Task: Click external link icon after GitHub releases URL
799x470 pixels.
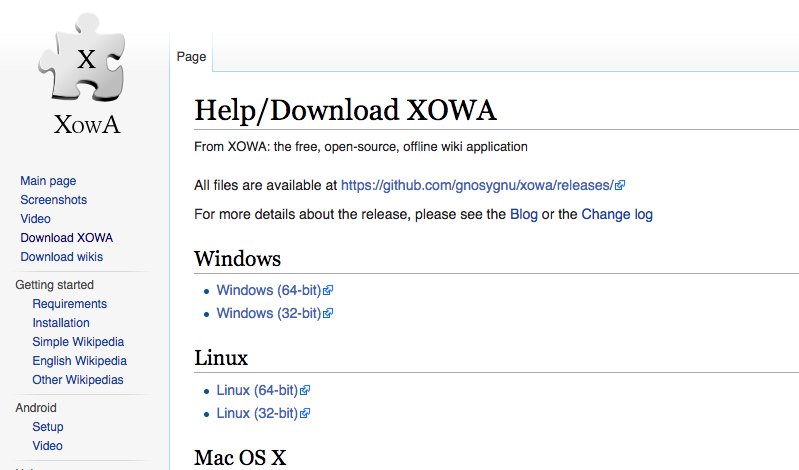Action: click(x=620, y=186)
